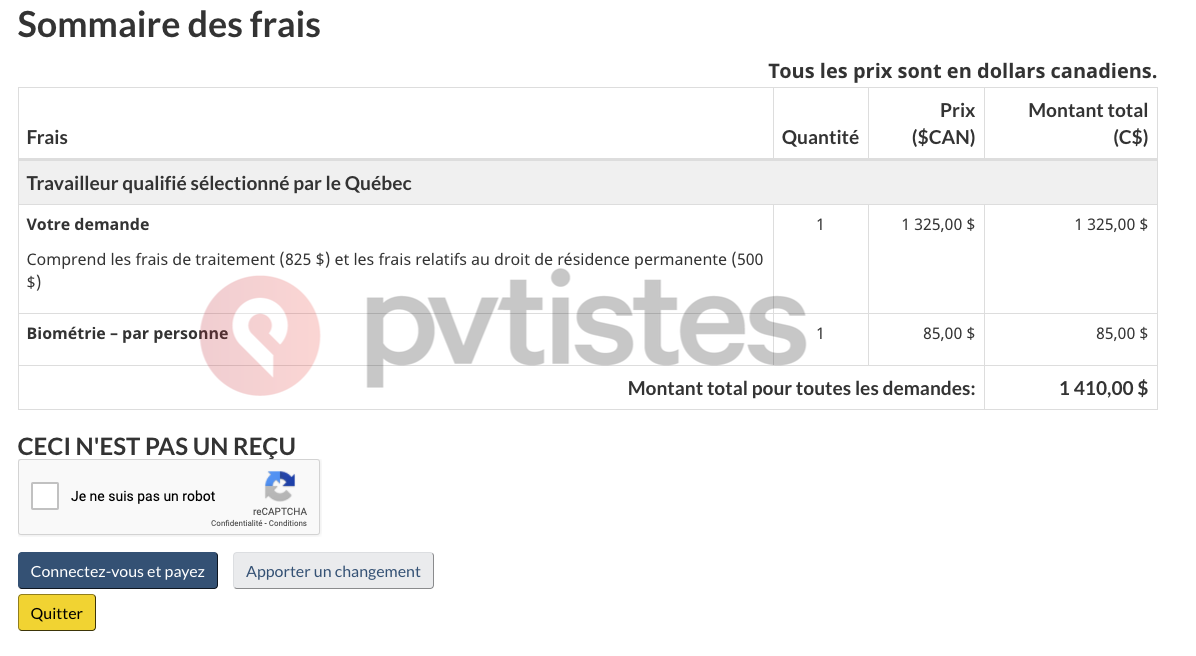
Task: Select the "Votre demande" fee label
Action: 88,224
